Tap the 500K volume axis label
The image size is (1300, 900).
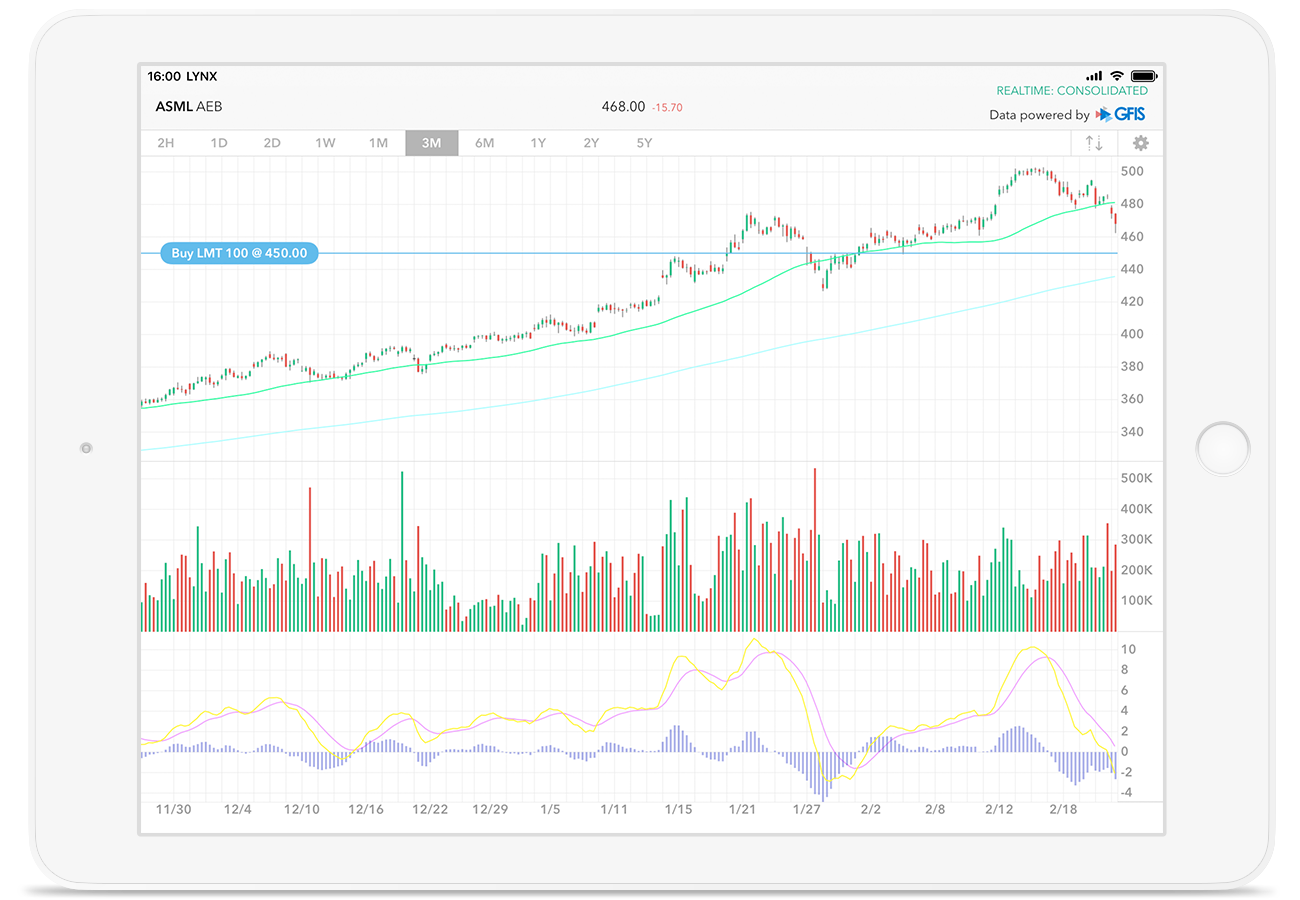1136,478
